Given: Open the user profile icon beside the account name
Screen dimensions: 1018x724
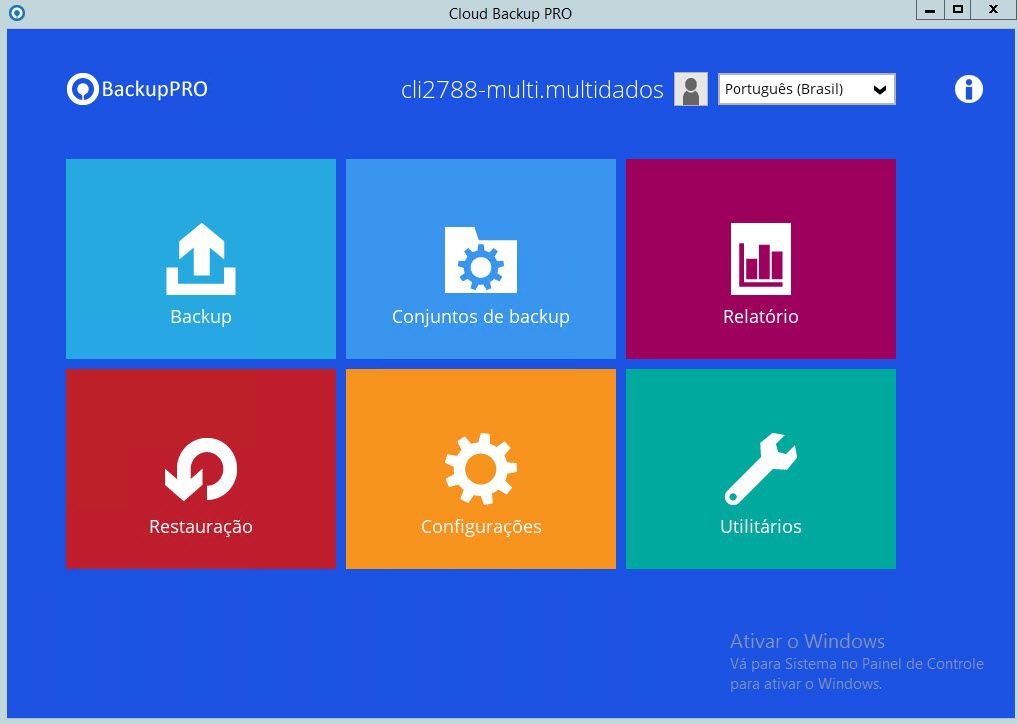Looking at the screenshot, I should point(688,89).
